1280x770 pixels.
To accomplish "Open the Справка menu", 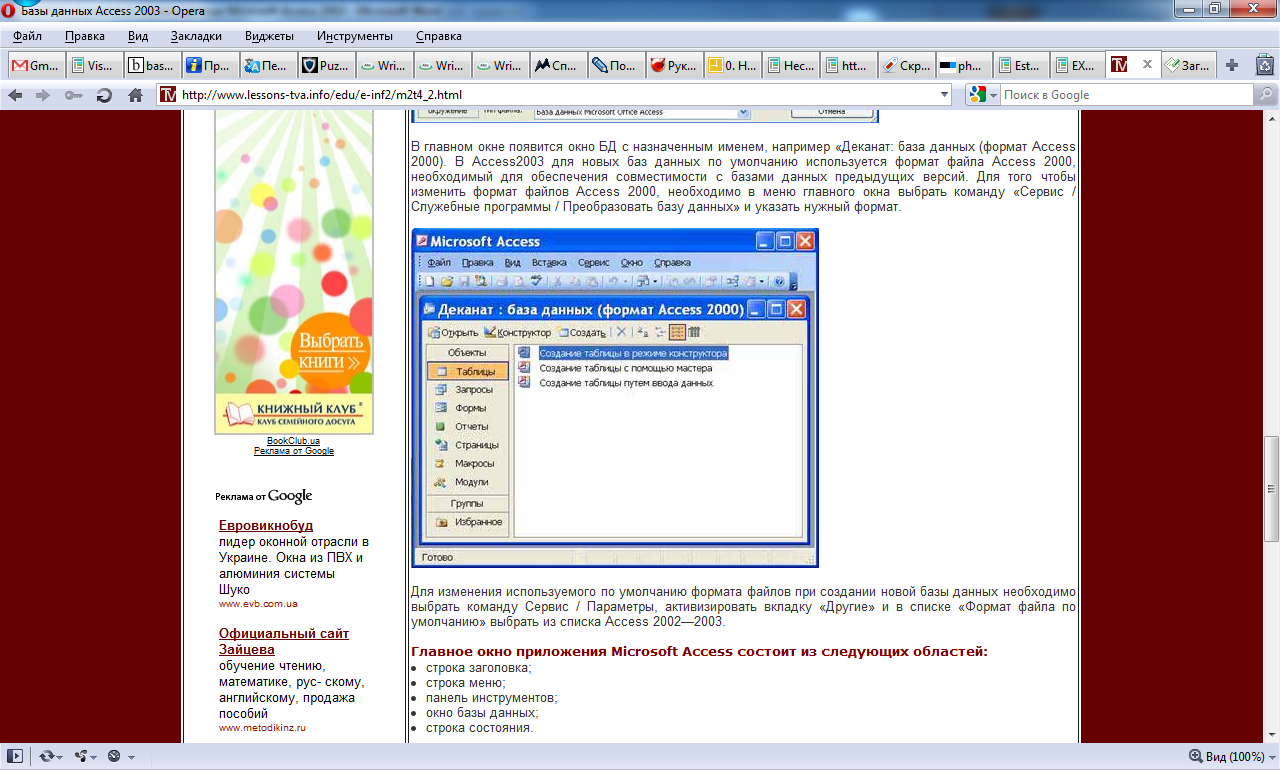I will tap(438, 36).
